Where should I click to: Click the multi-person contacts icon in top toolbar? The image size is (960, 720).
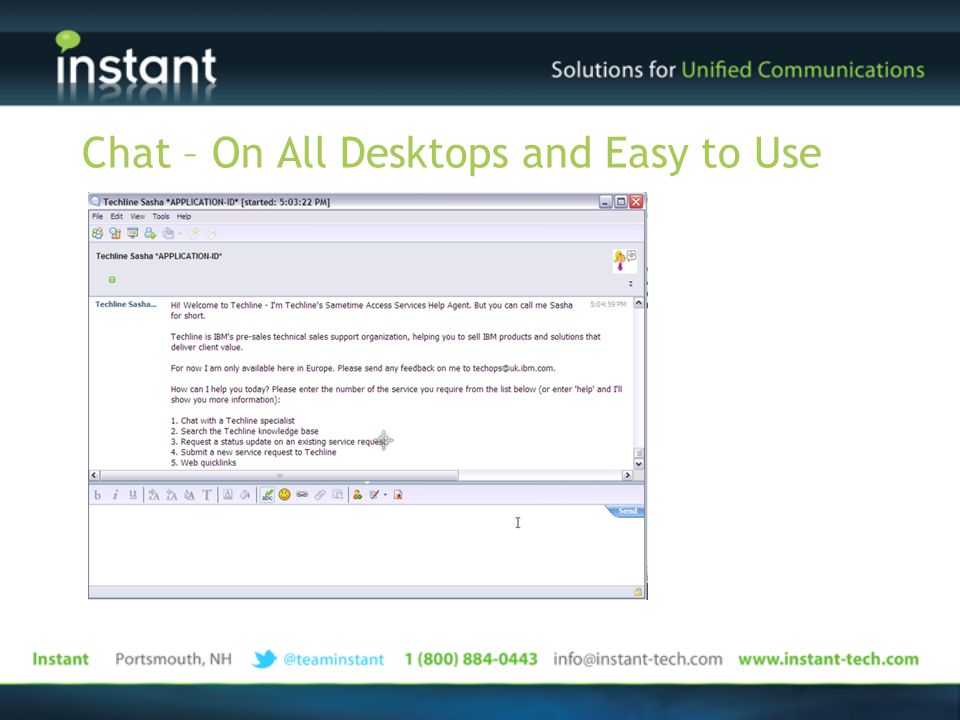pos(97,233)
